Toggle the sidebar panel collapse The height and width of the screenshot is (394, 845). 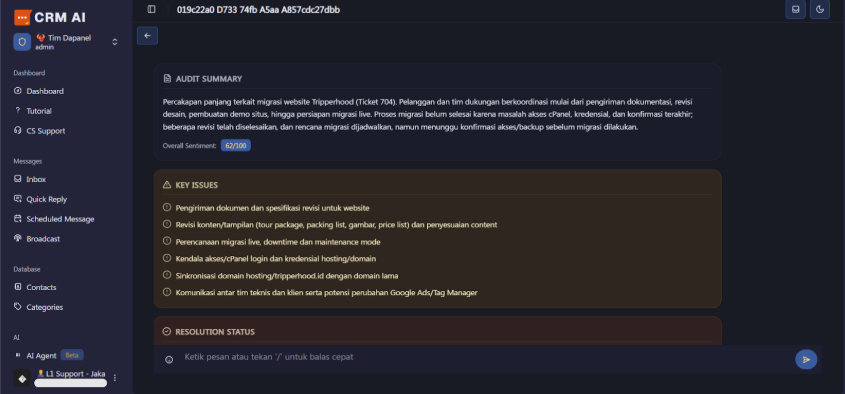coord(151,9)
